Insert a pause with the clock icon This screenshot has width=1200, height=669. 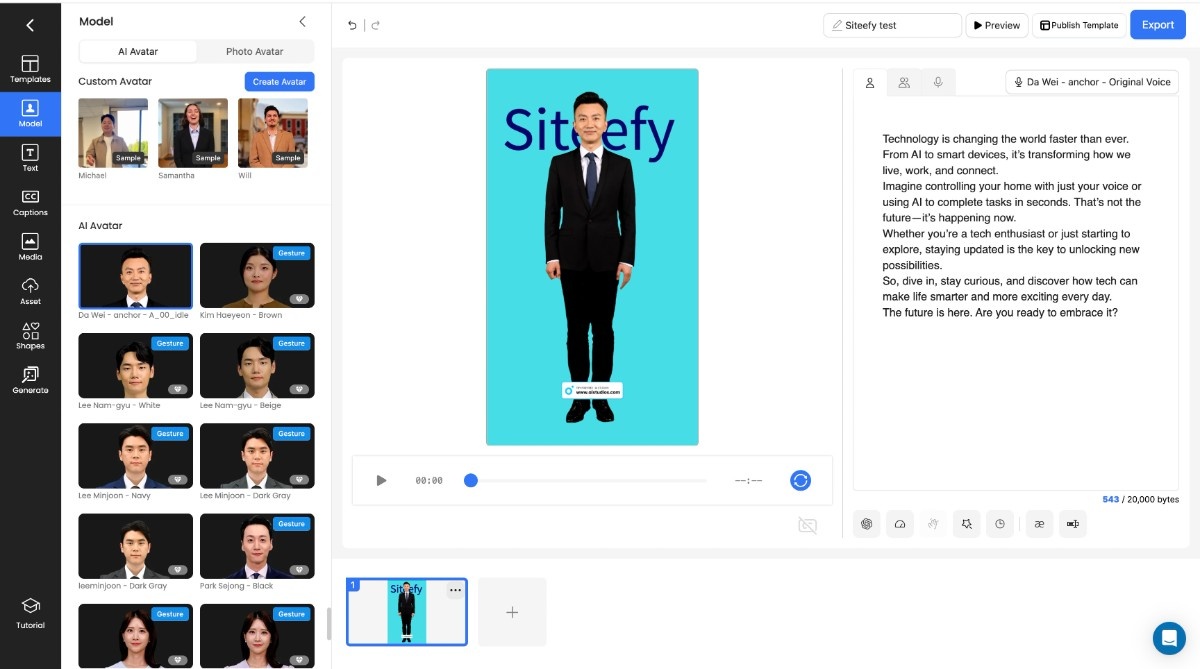coord(1000,523)
